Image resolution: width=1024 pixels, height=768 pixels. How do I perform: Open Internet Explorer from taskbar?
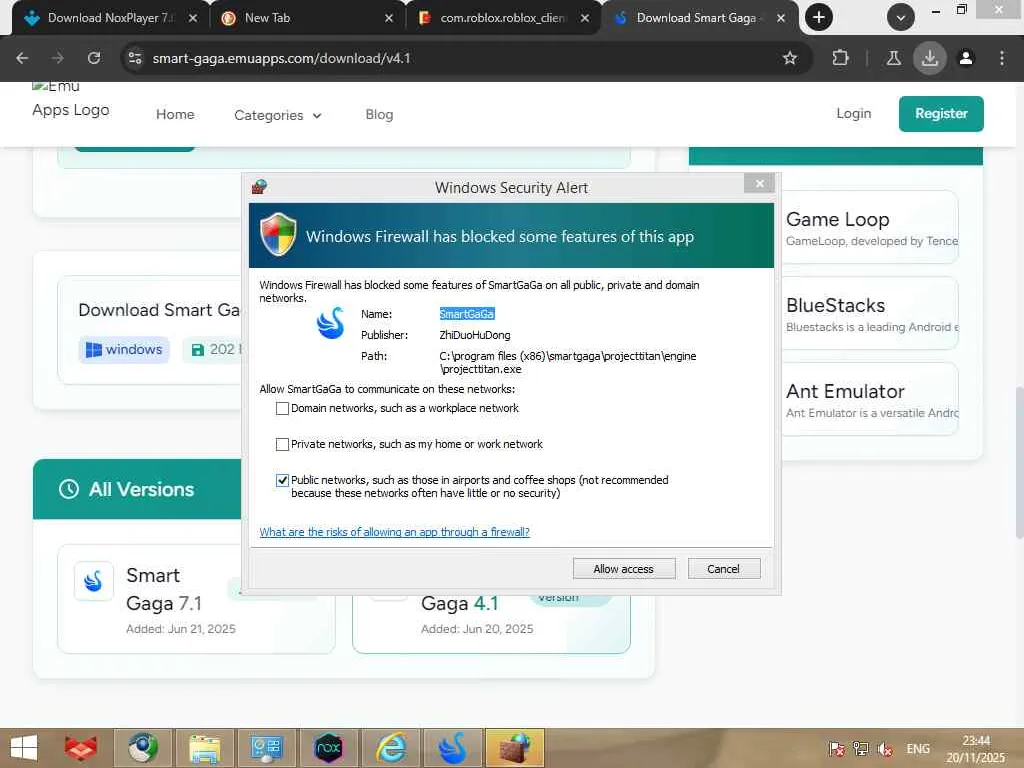[391, 748]
